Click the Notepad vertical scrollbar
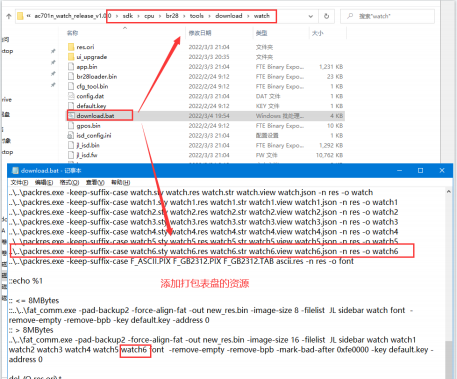This screenshot has height=379, width=457. 449,283
